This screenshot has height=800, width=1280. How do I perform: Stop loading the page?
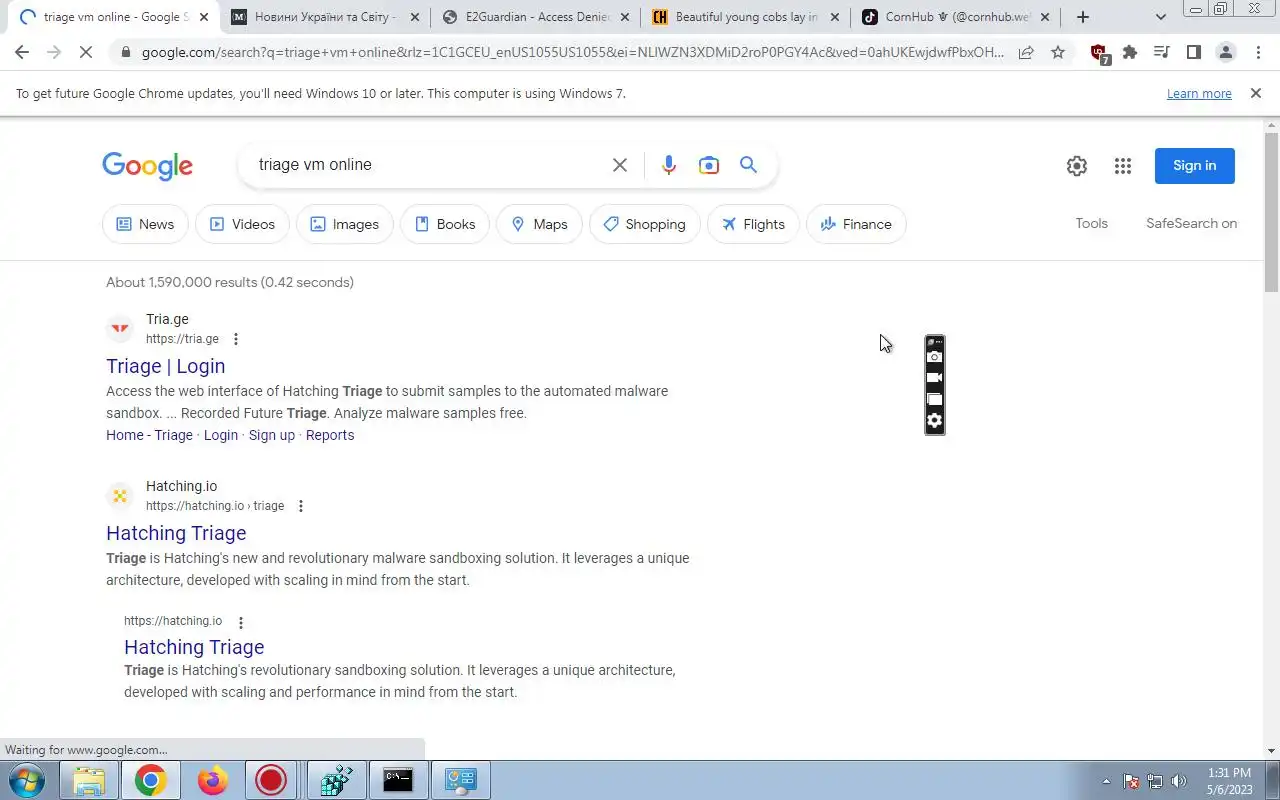coord(86,53)
